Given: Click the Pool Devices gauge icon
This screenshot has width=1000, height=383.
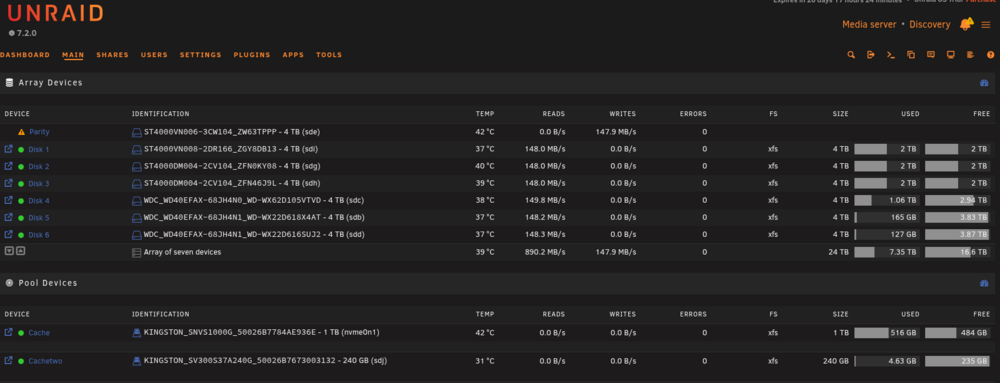Looking at the screenshot, I should [x=983, y=283].
